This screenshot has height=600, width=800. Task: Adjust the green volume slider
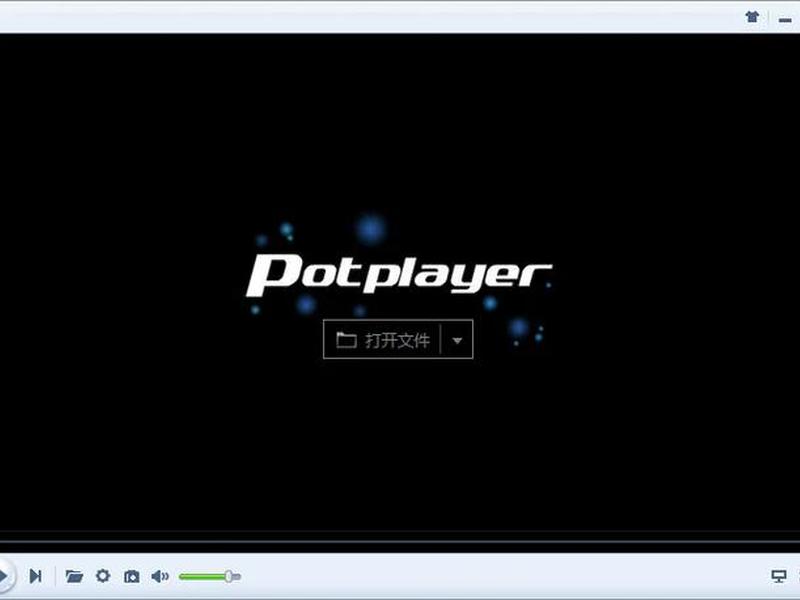(210, 577)
